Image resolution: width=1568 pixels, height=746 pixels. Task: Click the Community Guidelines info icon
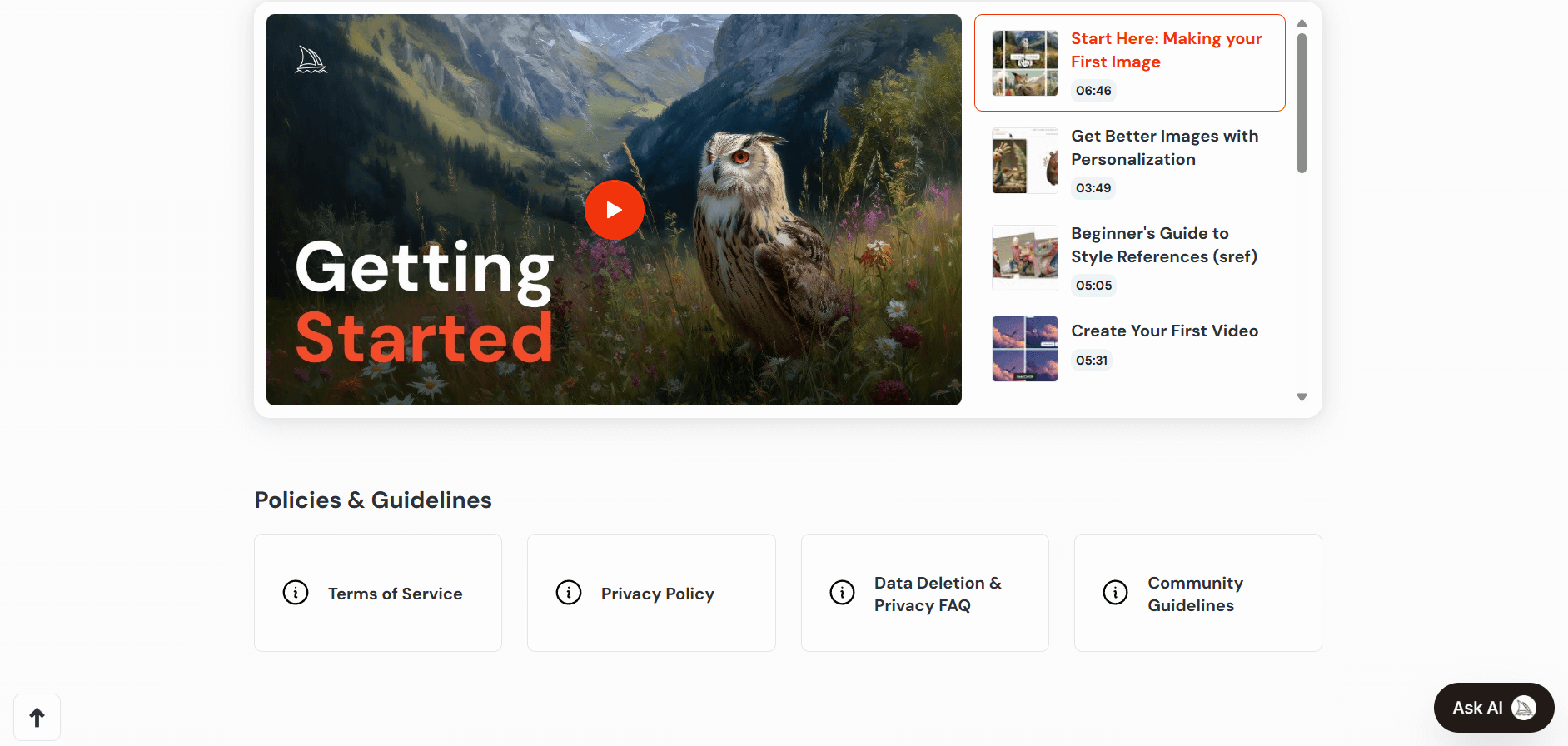coord(1115,593)
